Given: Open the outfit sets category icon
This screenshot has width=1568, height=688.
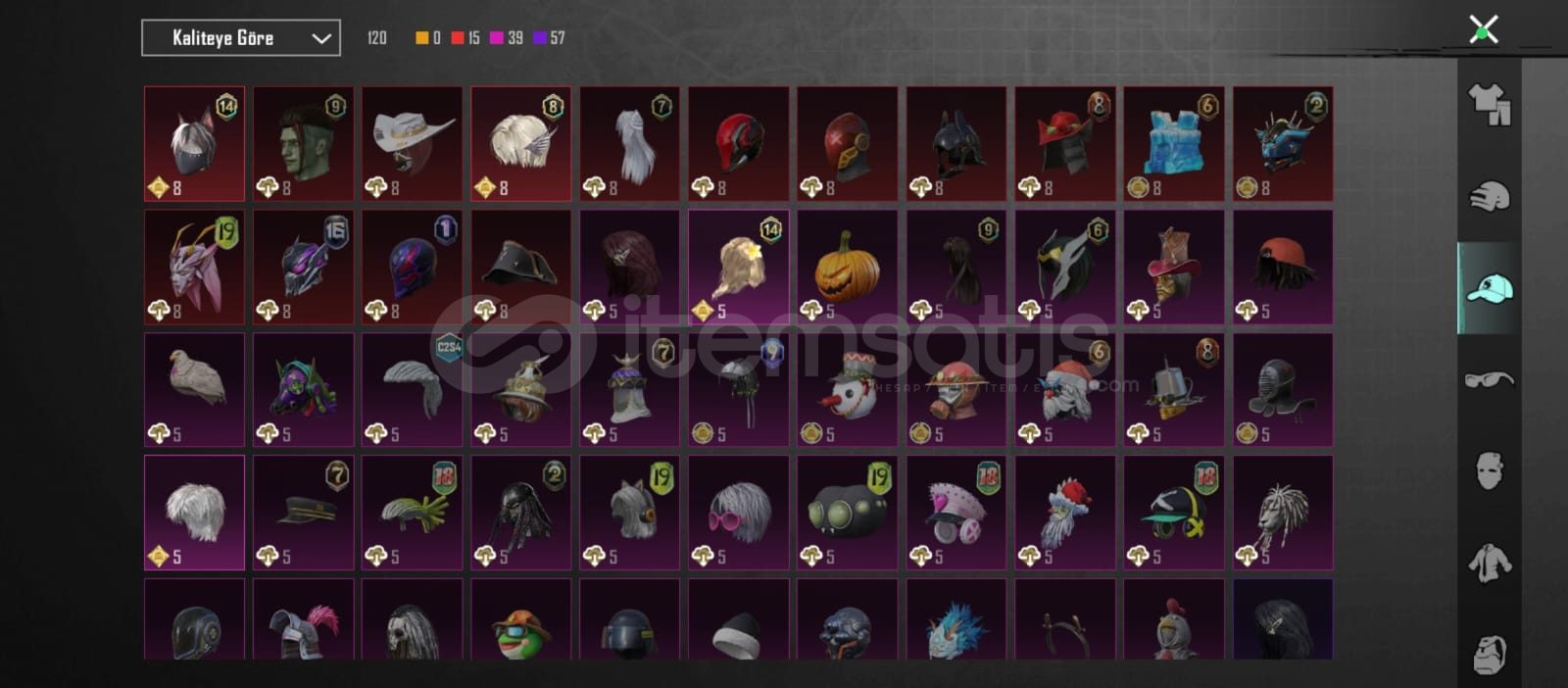Looking at the screenshot, I should (1489, 105).
